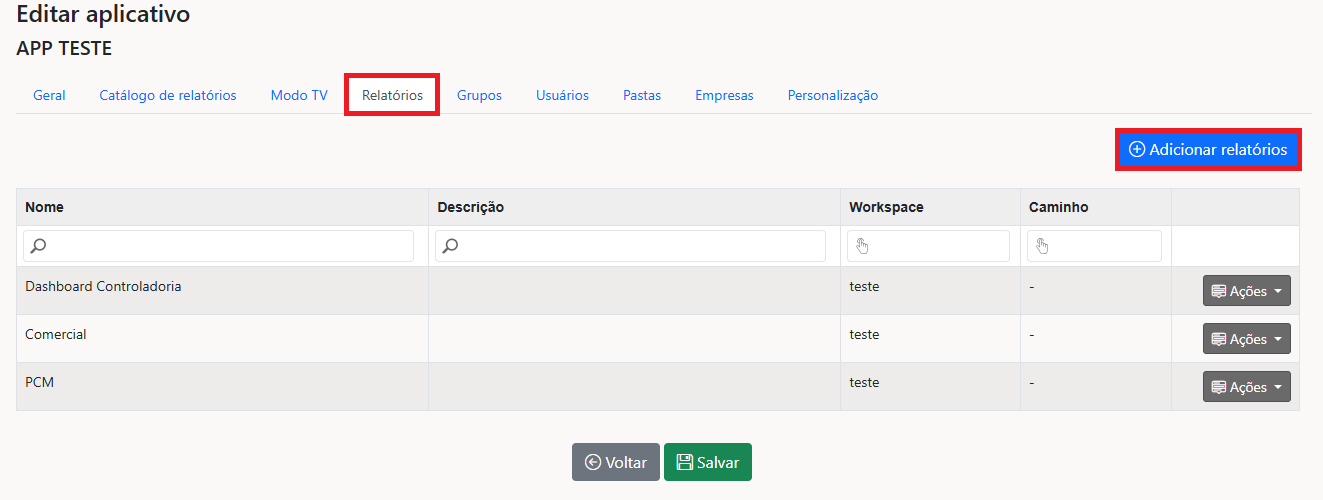
Task: Switch to the Geral tab
Action: (49, 96)
